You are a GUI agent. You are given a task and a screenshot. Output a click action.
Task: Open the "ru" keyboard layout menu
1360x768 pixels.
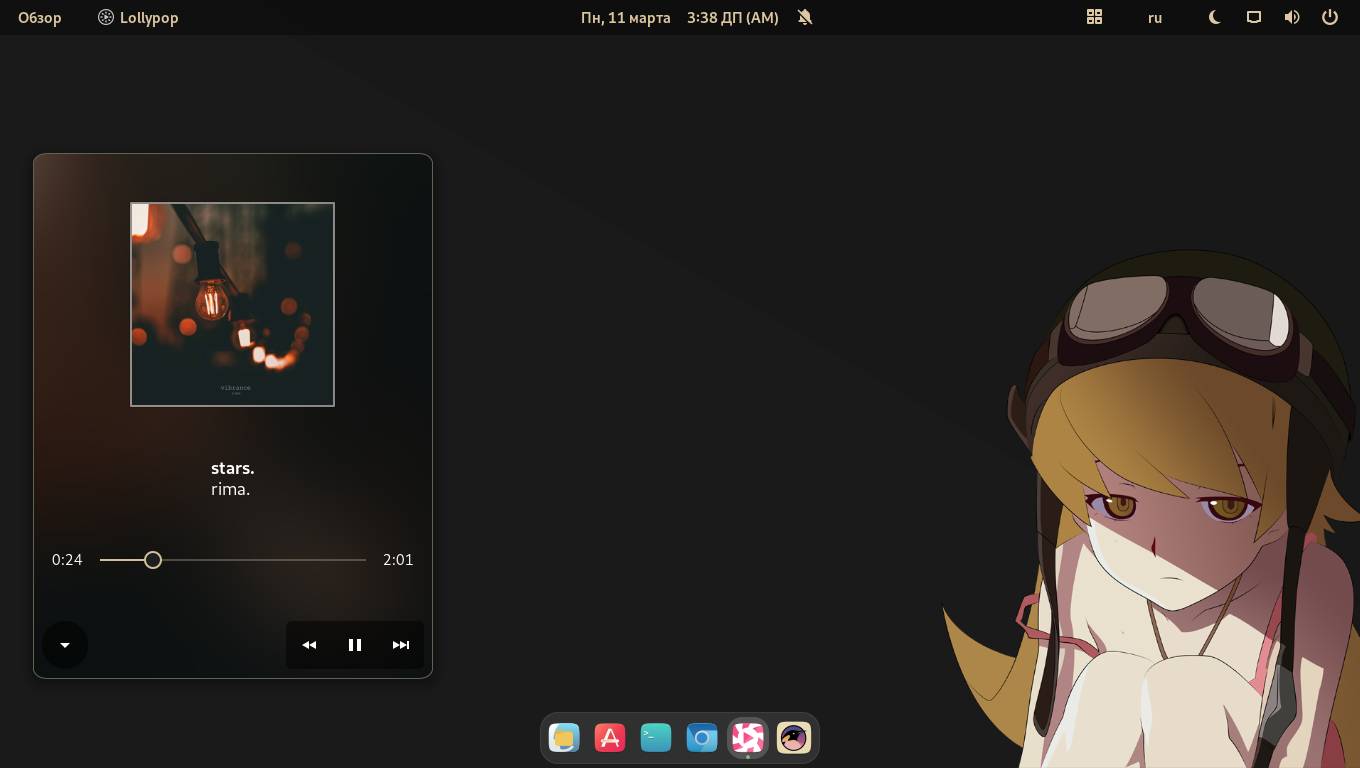[x=1155, y=17]
